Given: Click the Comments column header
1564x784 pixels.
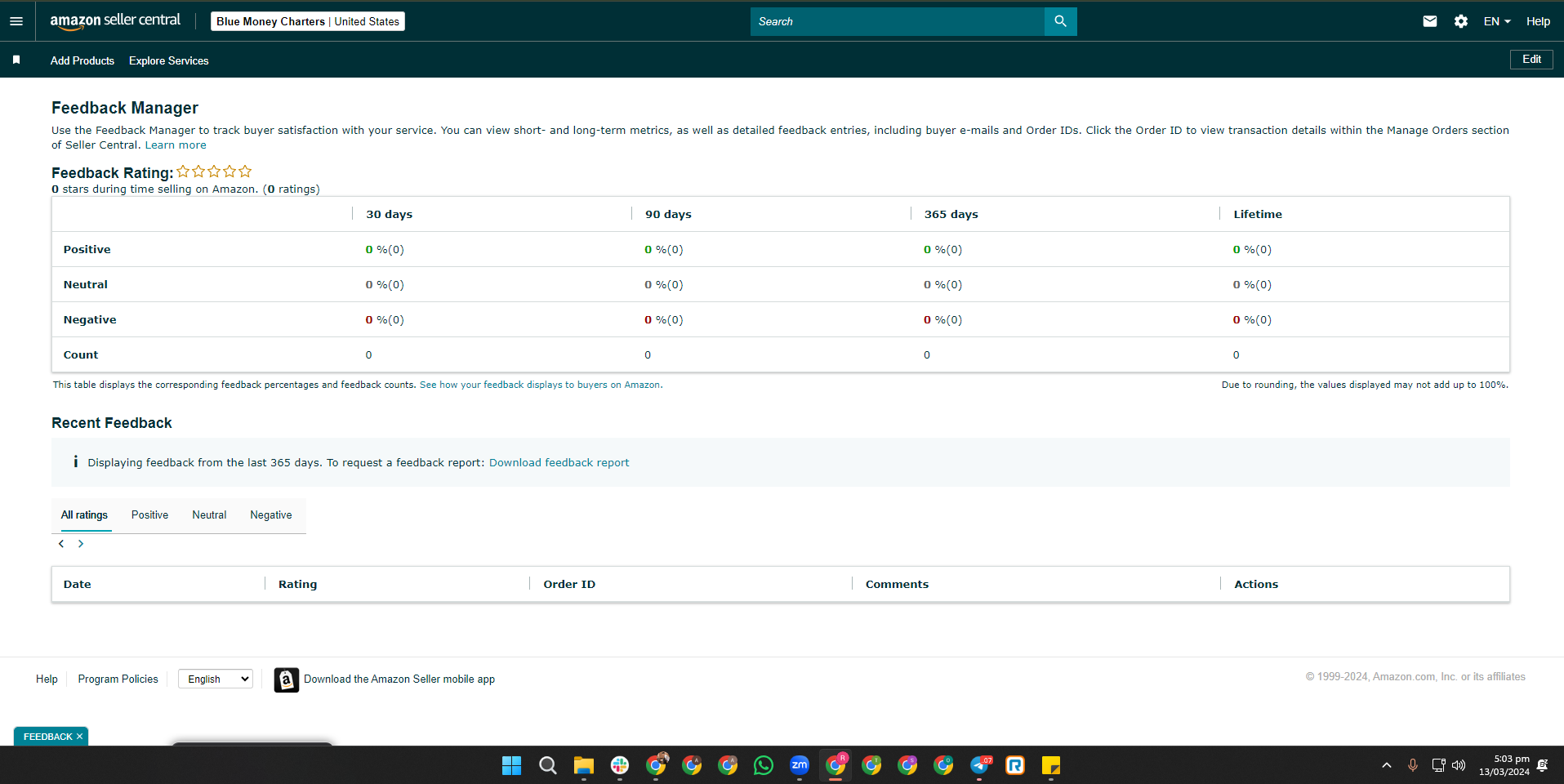Looking at the screenshot, I should (x=897, y=584).
